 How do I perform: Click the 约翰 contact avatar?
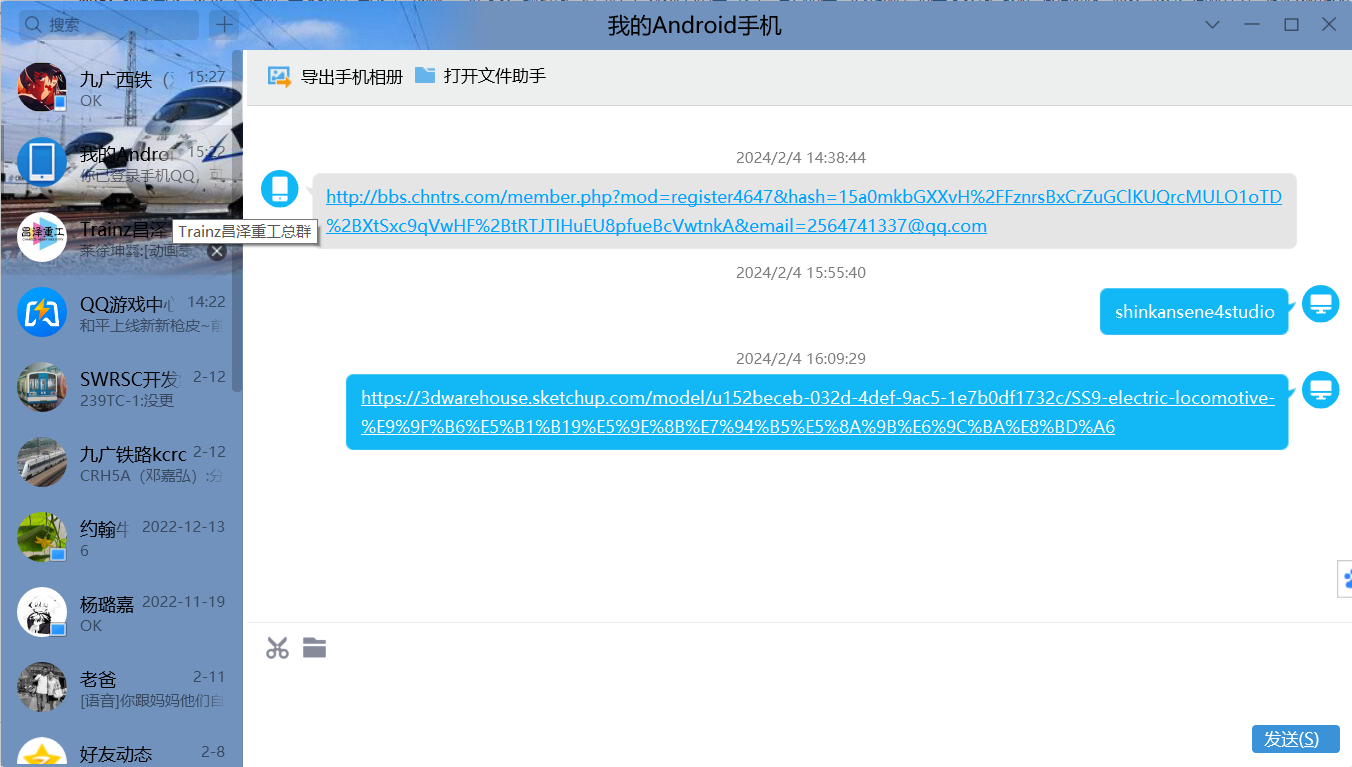tap(42, 537)
